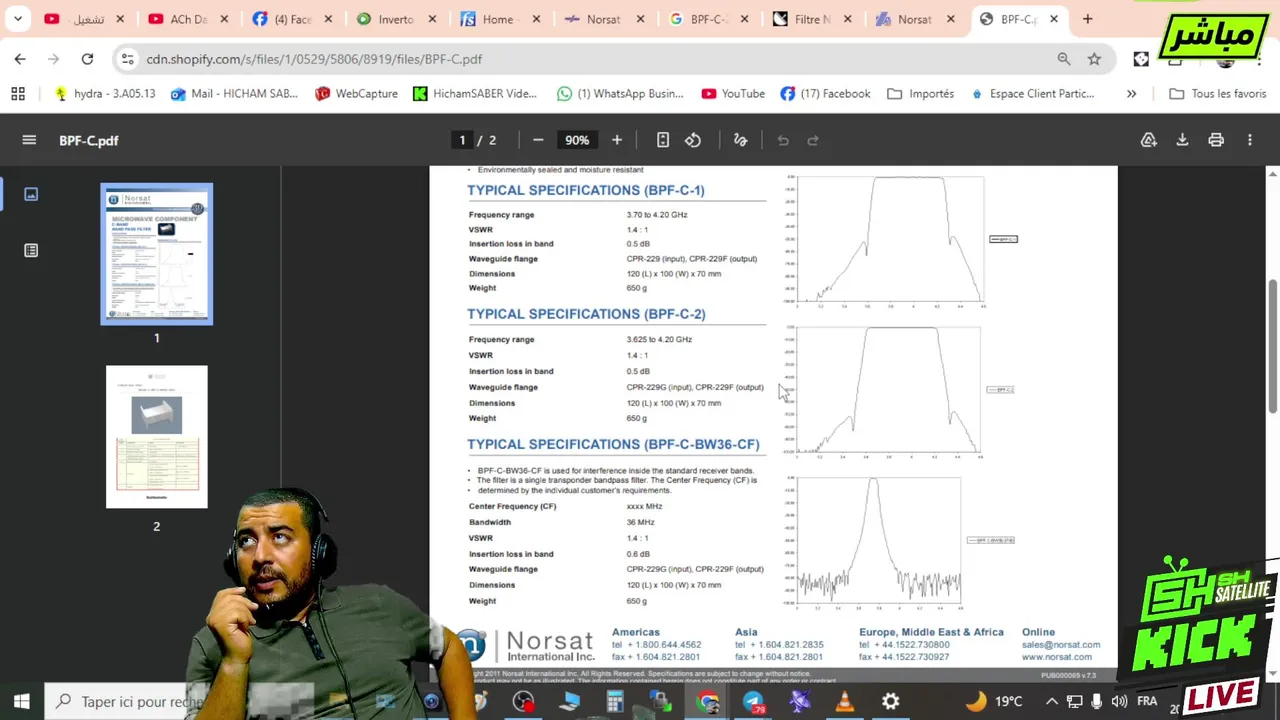Viewport: 1280px width, 720px height.
Task: Click the page number input field
Action: pyautogui.click(x=462, y=140)
